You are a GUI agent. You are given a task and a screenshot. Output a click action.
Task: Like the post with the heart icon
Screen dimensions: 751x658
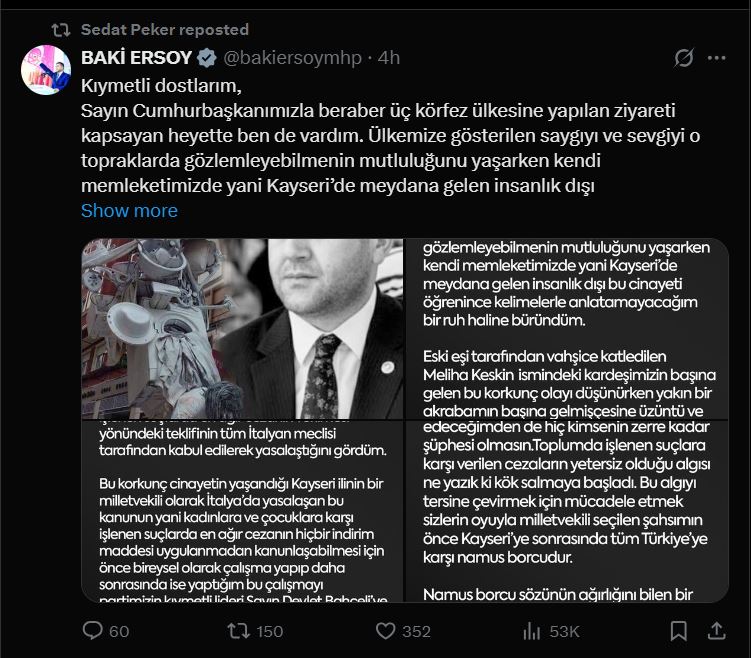[385, 631]
